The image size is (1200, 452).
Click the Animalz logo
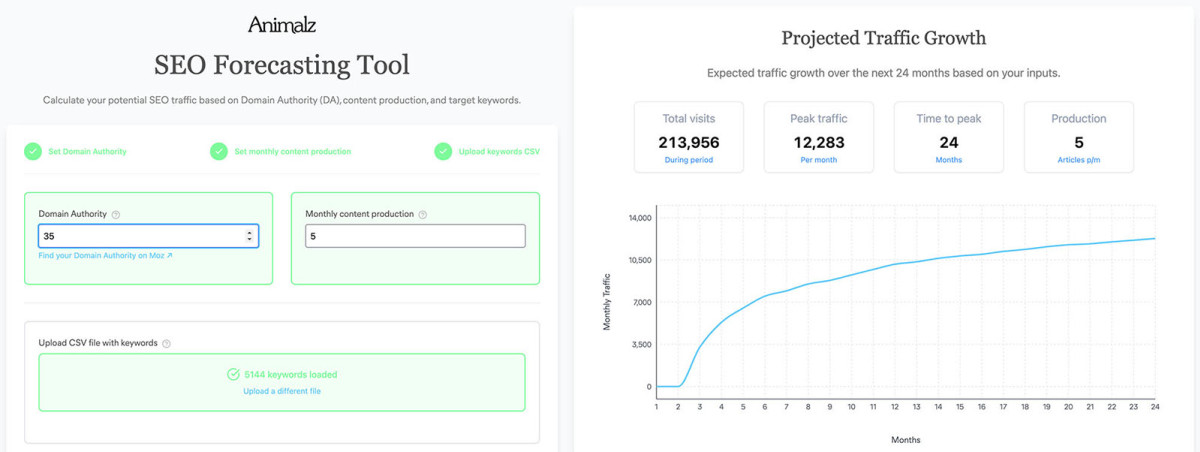(281, 25)
